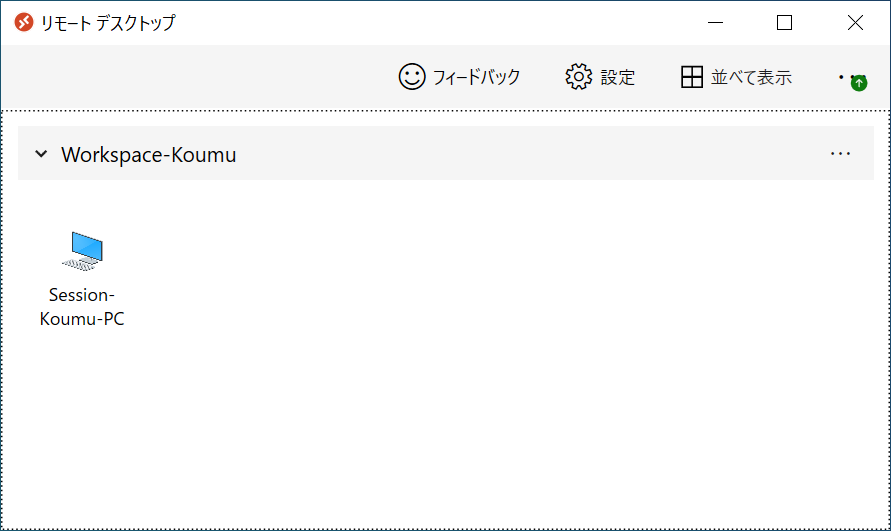Open the Session-Koumu-PC computer icon
This screenshot has height=531, width=891.
point(82,250)
